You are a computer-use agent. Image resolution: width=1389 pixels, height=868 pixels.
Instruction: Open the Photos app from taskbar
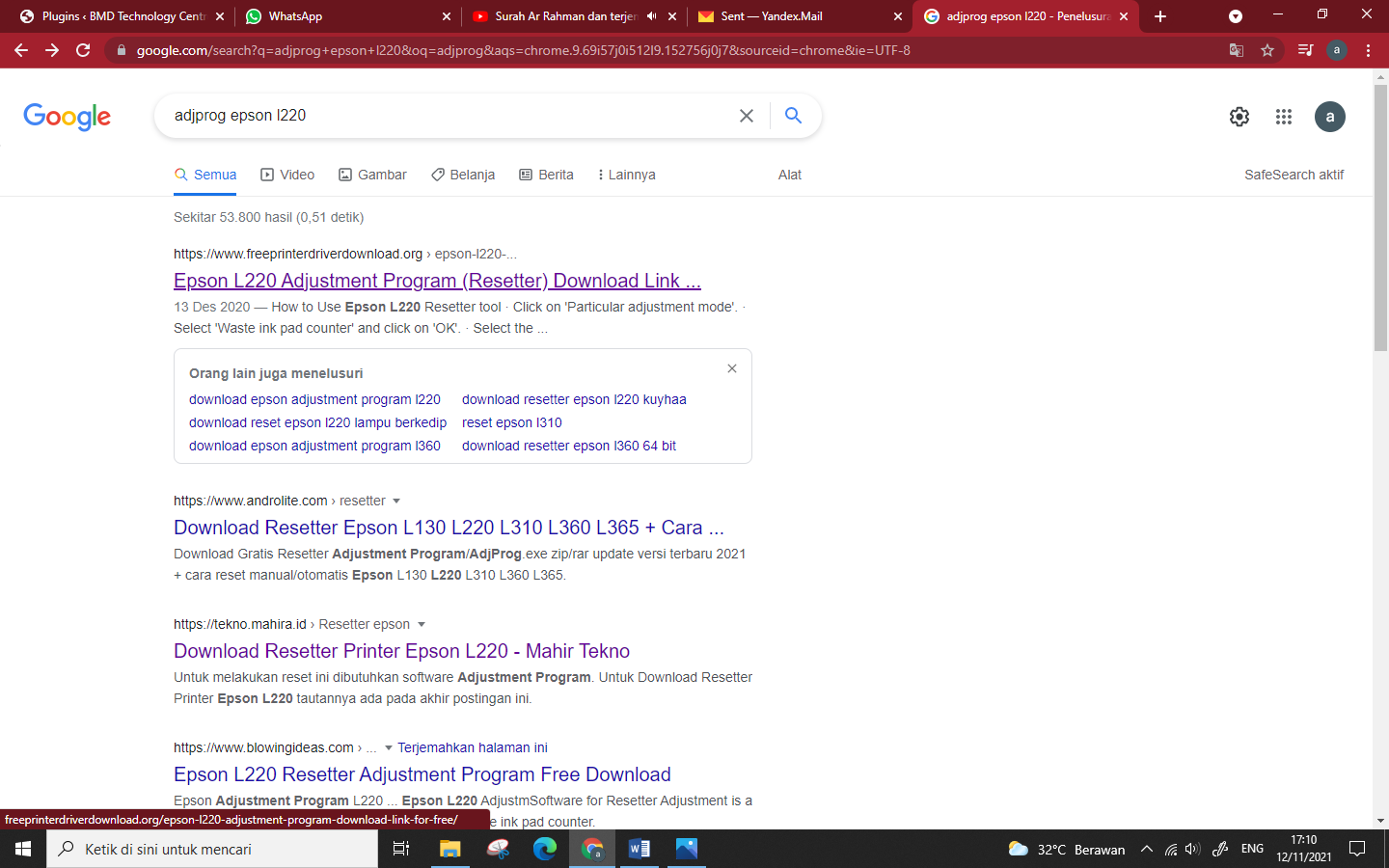(x=687, y=849)
